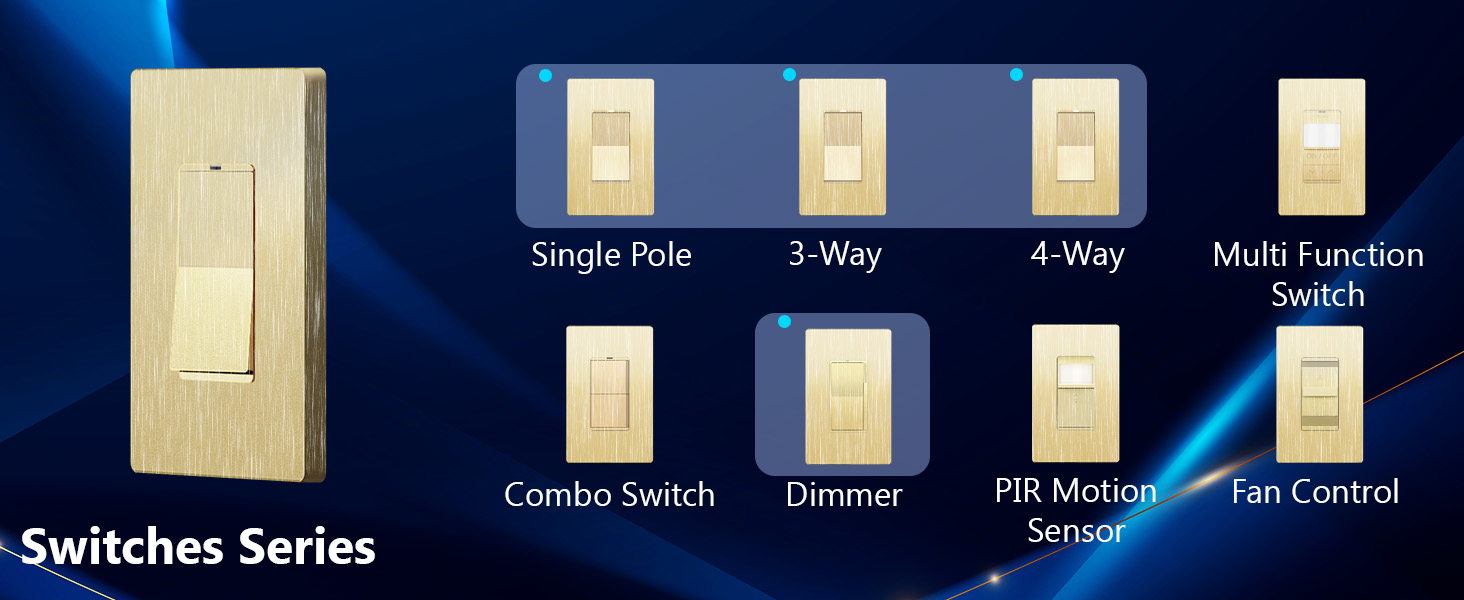
Task: Select the Dimmer switch thumbnail
Action: pyautogui.click(x=848, y=397)
